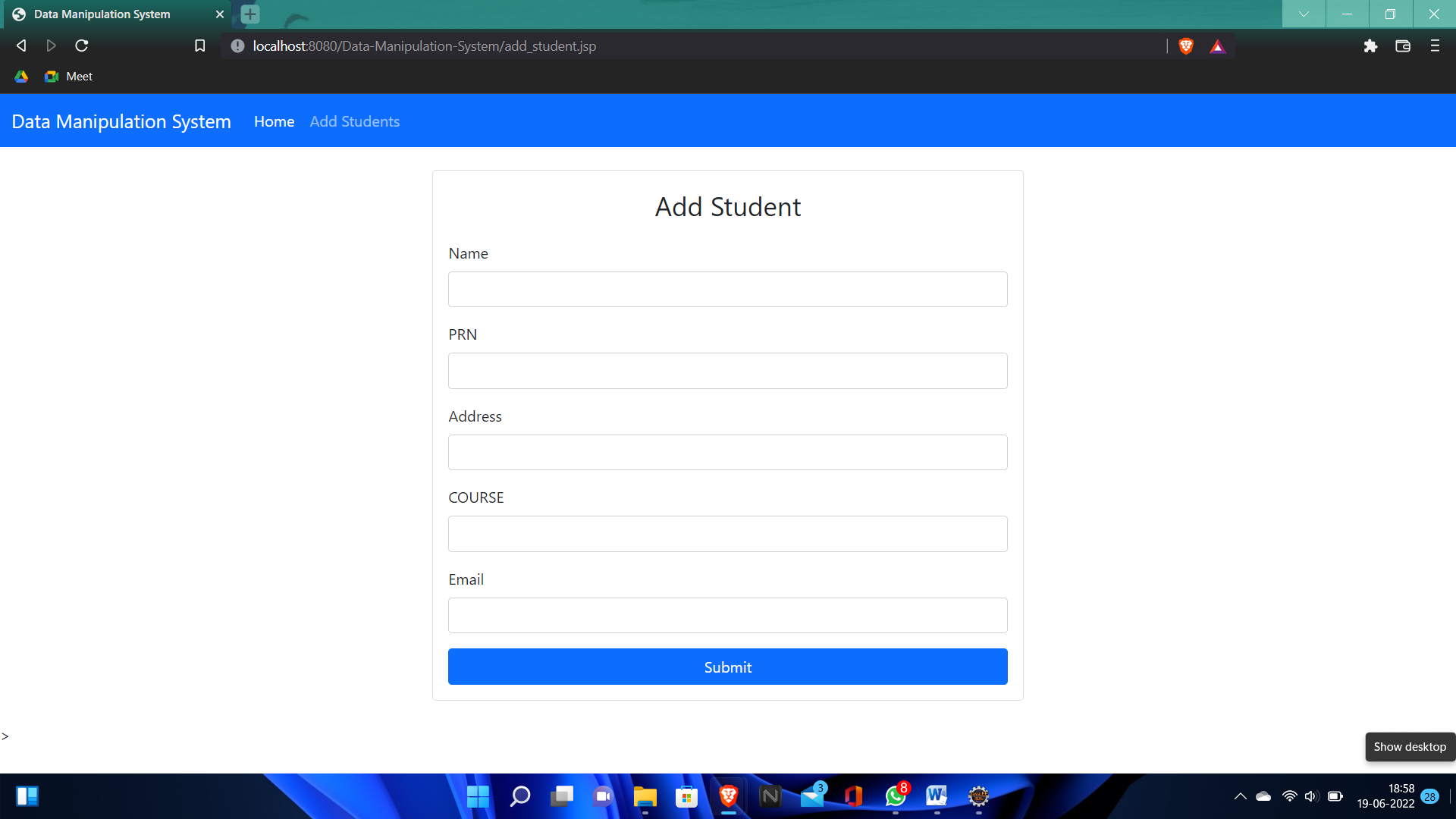This screenshot has width=1456, height=819.
Task: Open Widgets panel on taskbar
Action: (27, 796)
